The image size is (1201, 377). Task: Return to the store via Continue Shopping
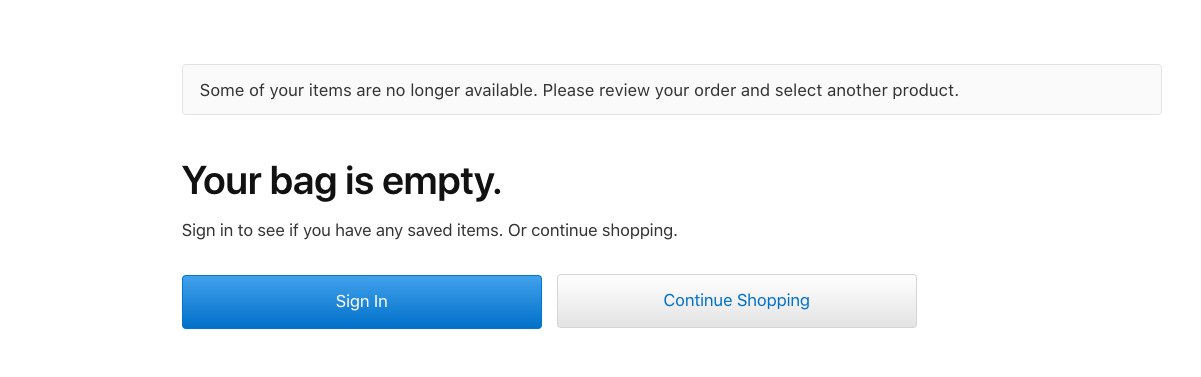coord(736,301)
